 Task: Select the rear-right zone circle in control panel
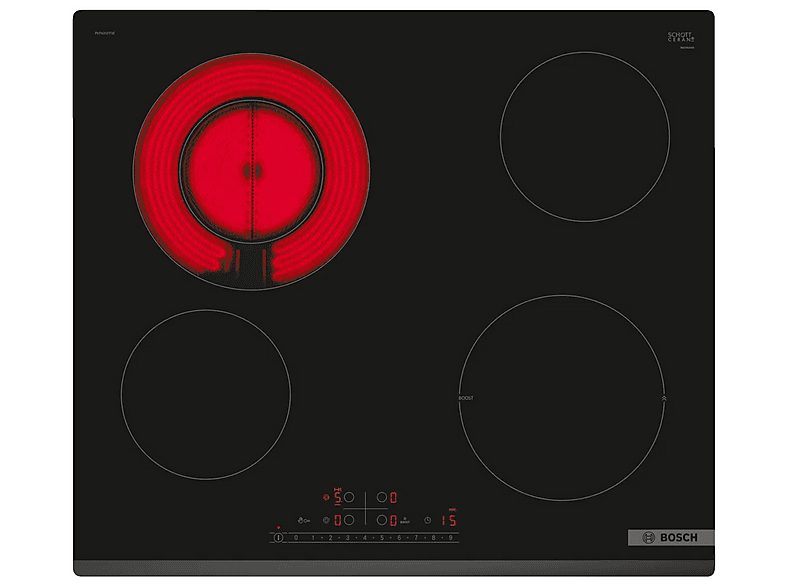pyautogui.click(x=382, y=497)
